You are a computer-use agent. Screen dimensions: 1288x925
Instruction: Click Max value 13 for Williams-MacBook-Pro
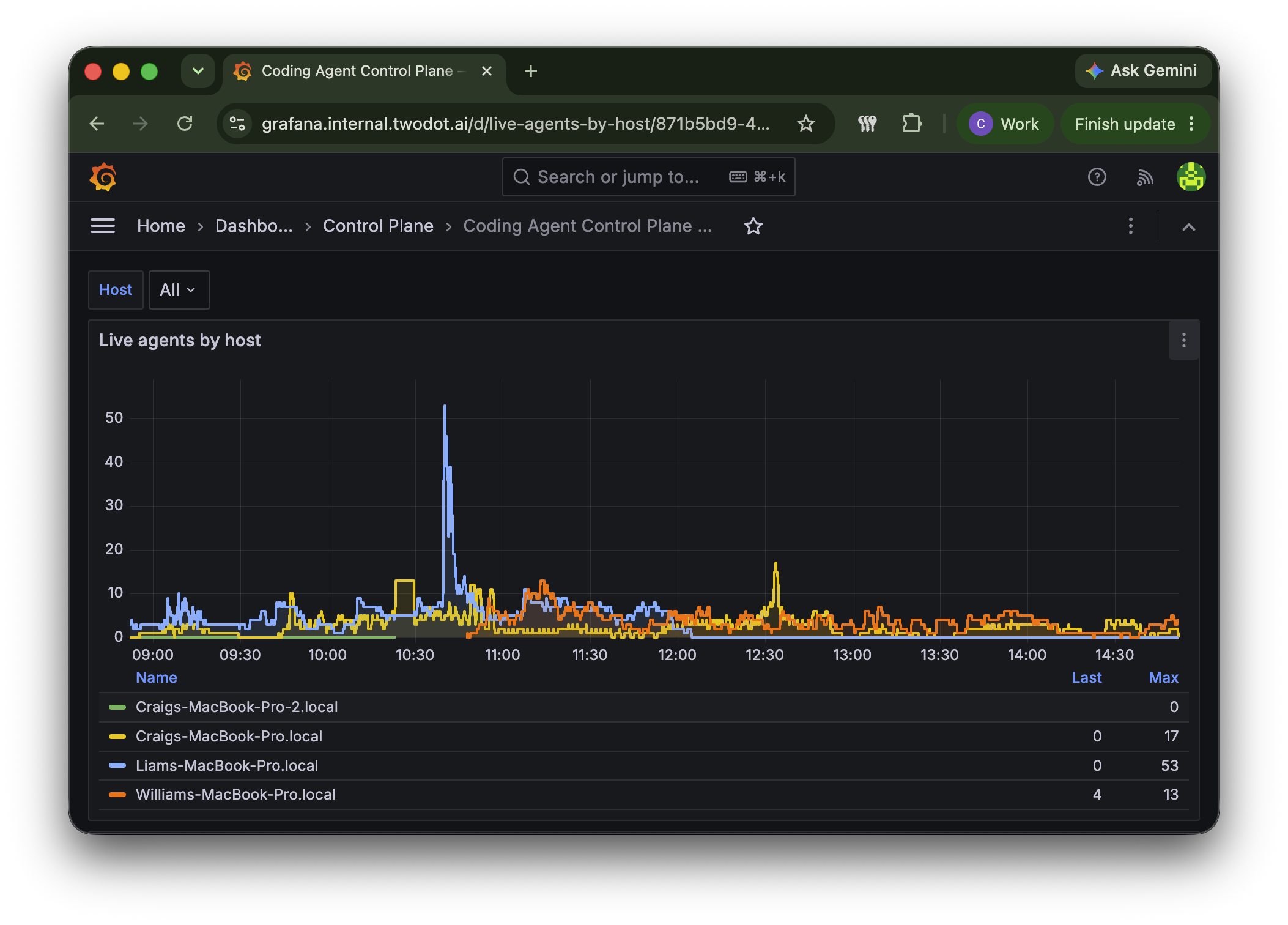point(1171,795)
